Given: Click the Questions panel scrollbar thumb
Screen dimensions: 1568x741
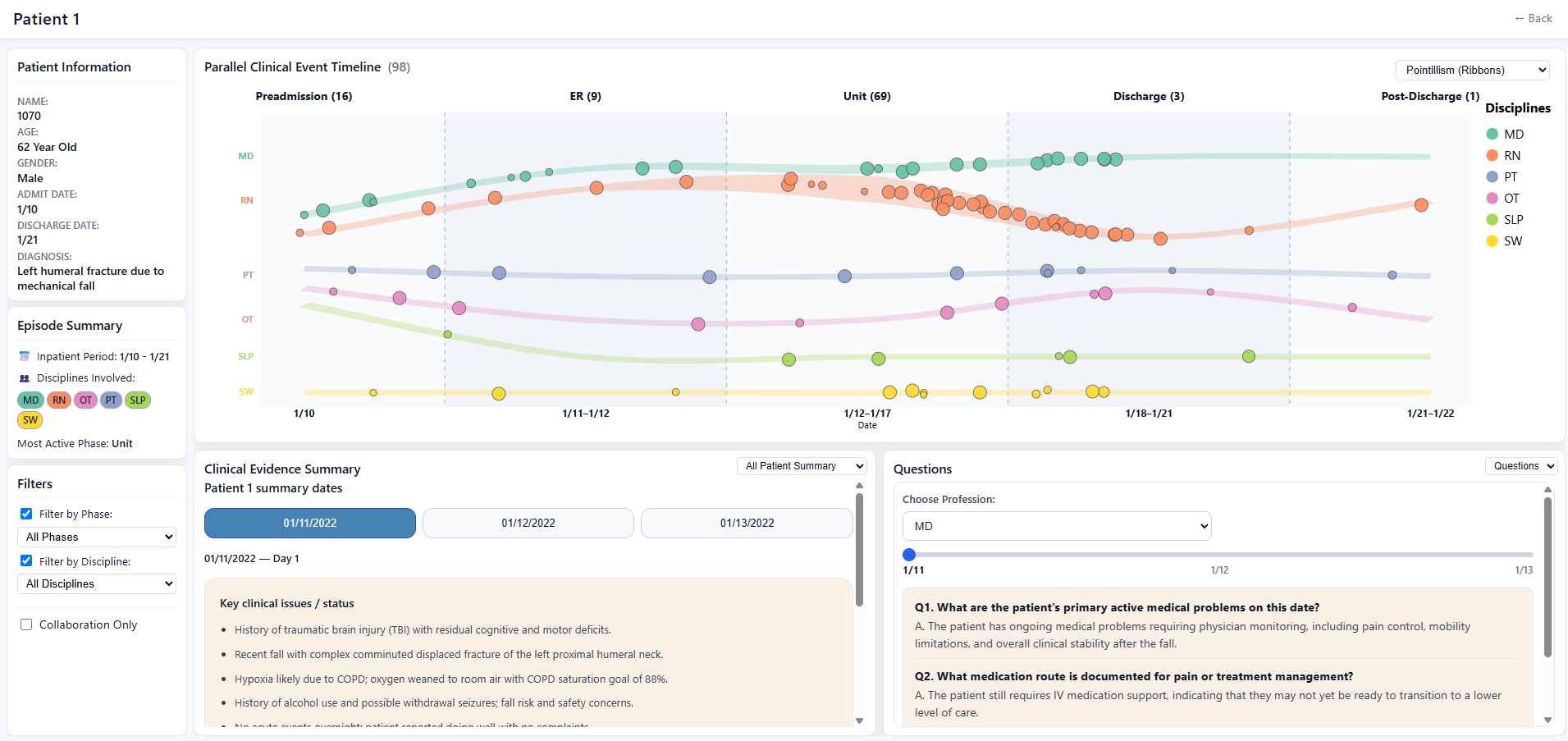Looking at the screenshot, I should pos(1547,578).
